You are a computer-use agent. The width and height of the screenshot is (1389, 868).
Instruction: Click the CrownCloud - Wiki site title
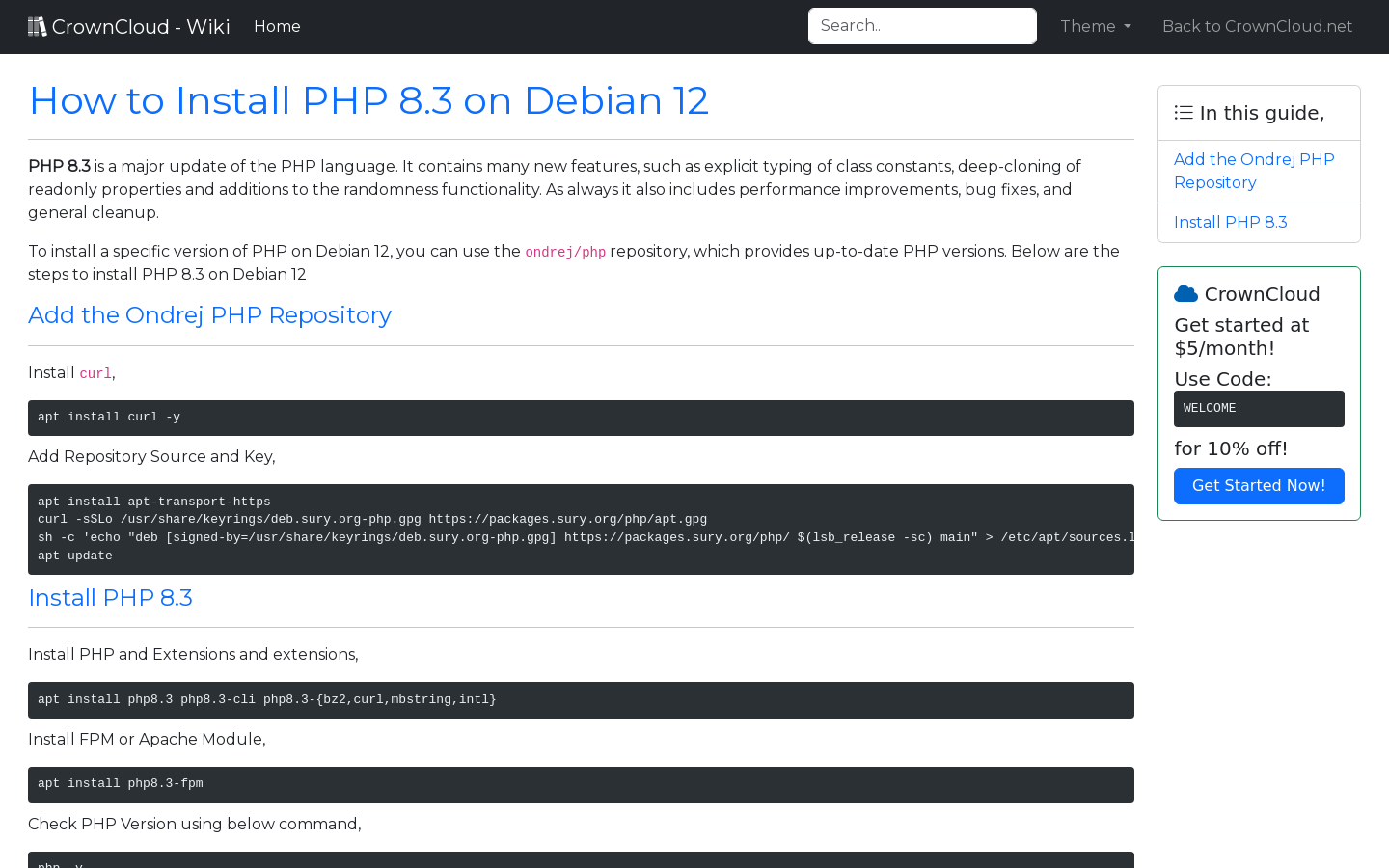click(141, 26)
